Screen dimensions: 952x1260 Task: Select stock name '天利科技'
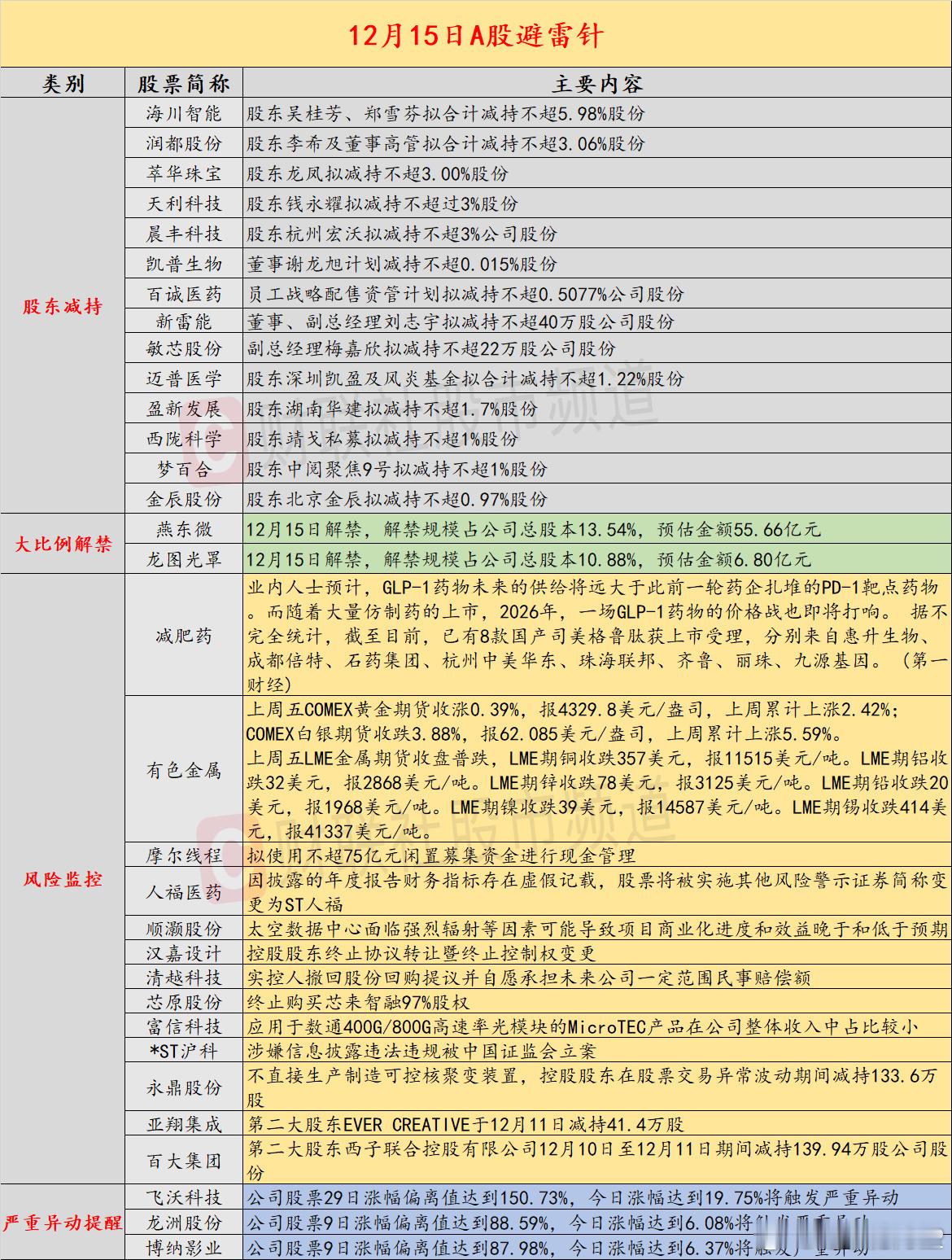(x=184, y=203)
